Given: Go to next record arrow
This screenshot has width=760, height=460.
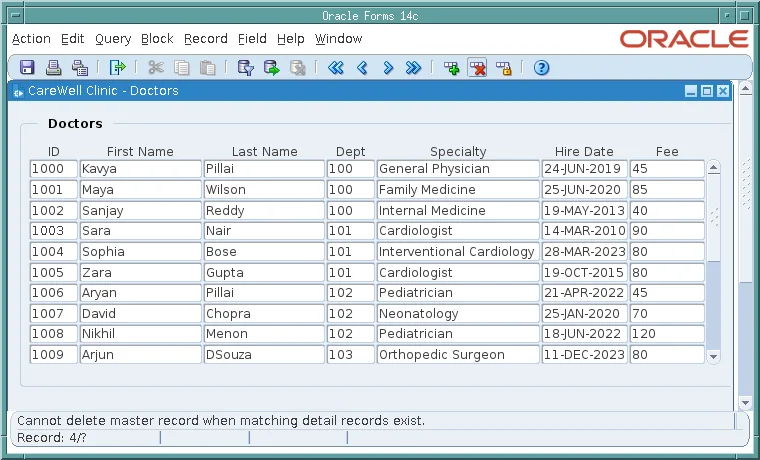Looking at the screenshot, I should [x=388, y=67].
